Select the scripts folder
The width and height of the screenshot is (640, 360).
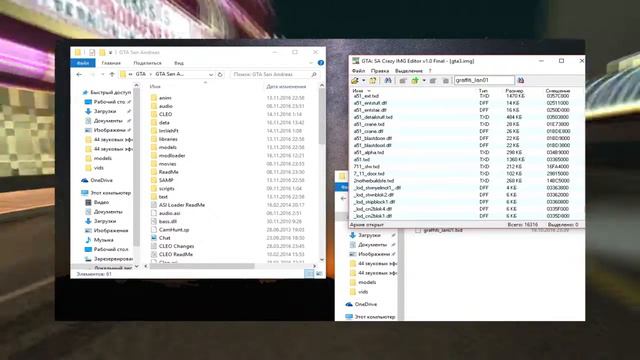pos(167,189)
